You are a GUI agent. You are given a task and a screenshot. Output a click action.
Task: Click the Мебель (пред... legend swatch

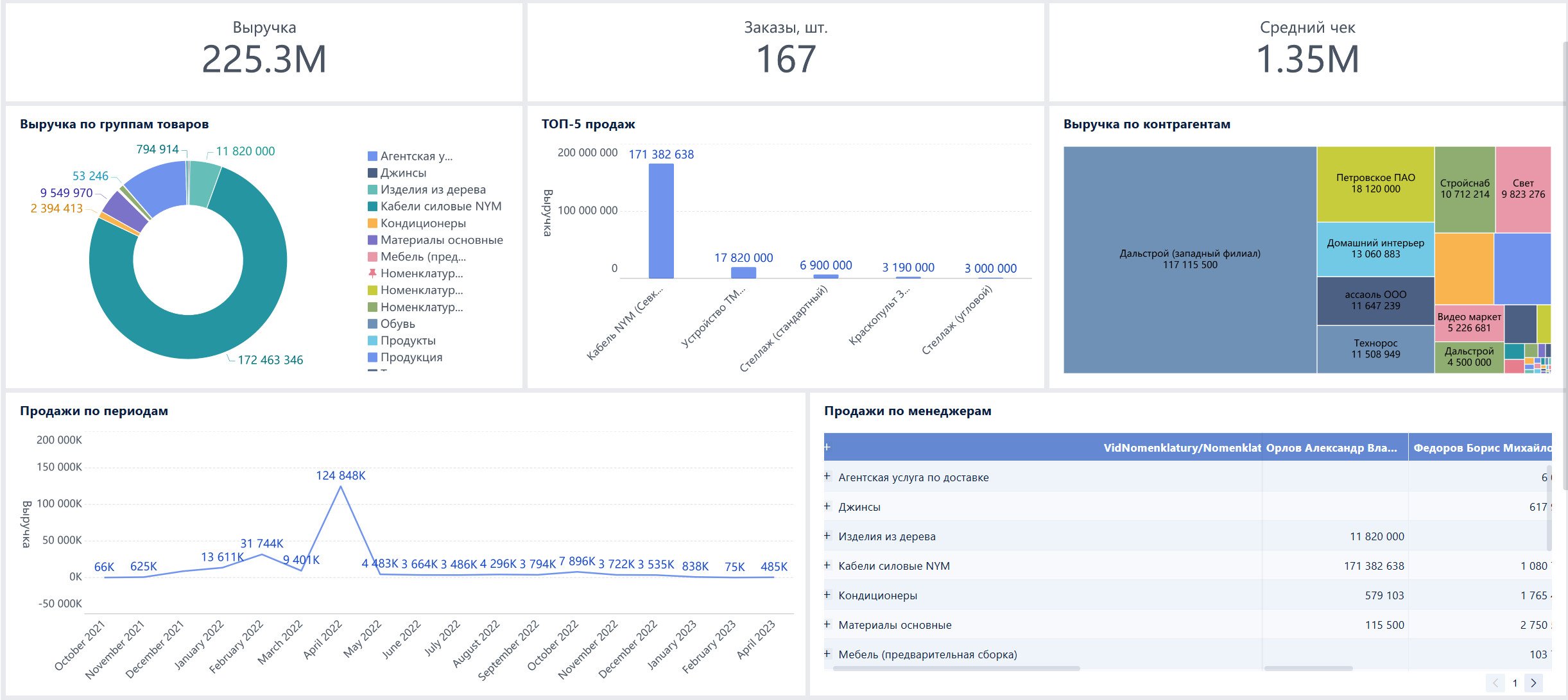coord(372,257)
